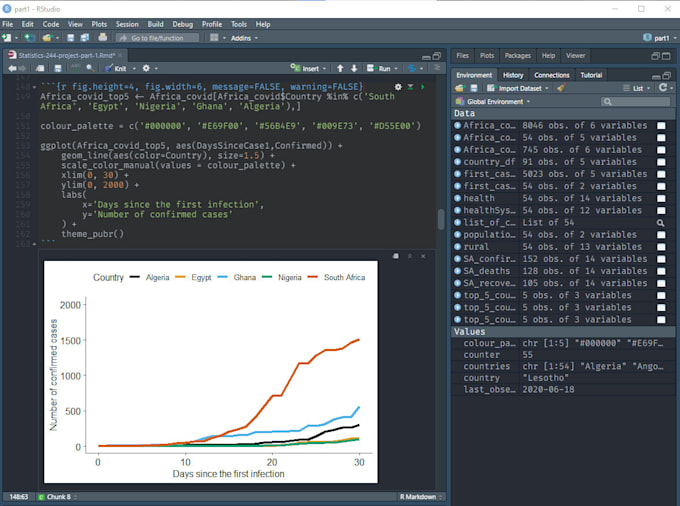Image resolution: width=680 pixels, height=506 pixels.
Task: Click Go to file/function search box
Action: pyautogui.click(x=157, y=38)
